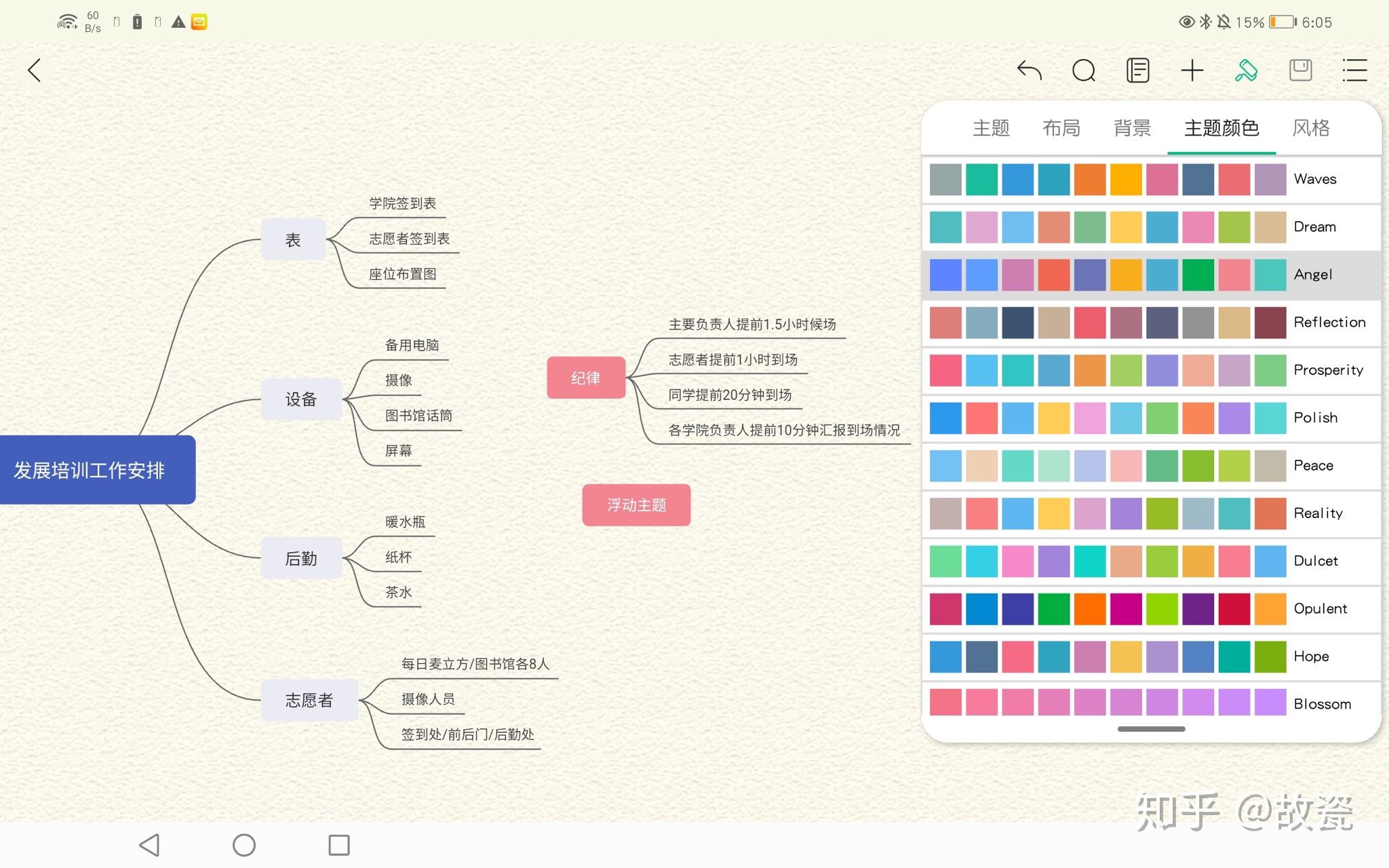Switch to the 布局 tab
The height and width of the screenshot is (868, 1389).
click(1061, 127)
